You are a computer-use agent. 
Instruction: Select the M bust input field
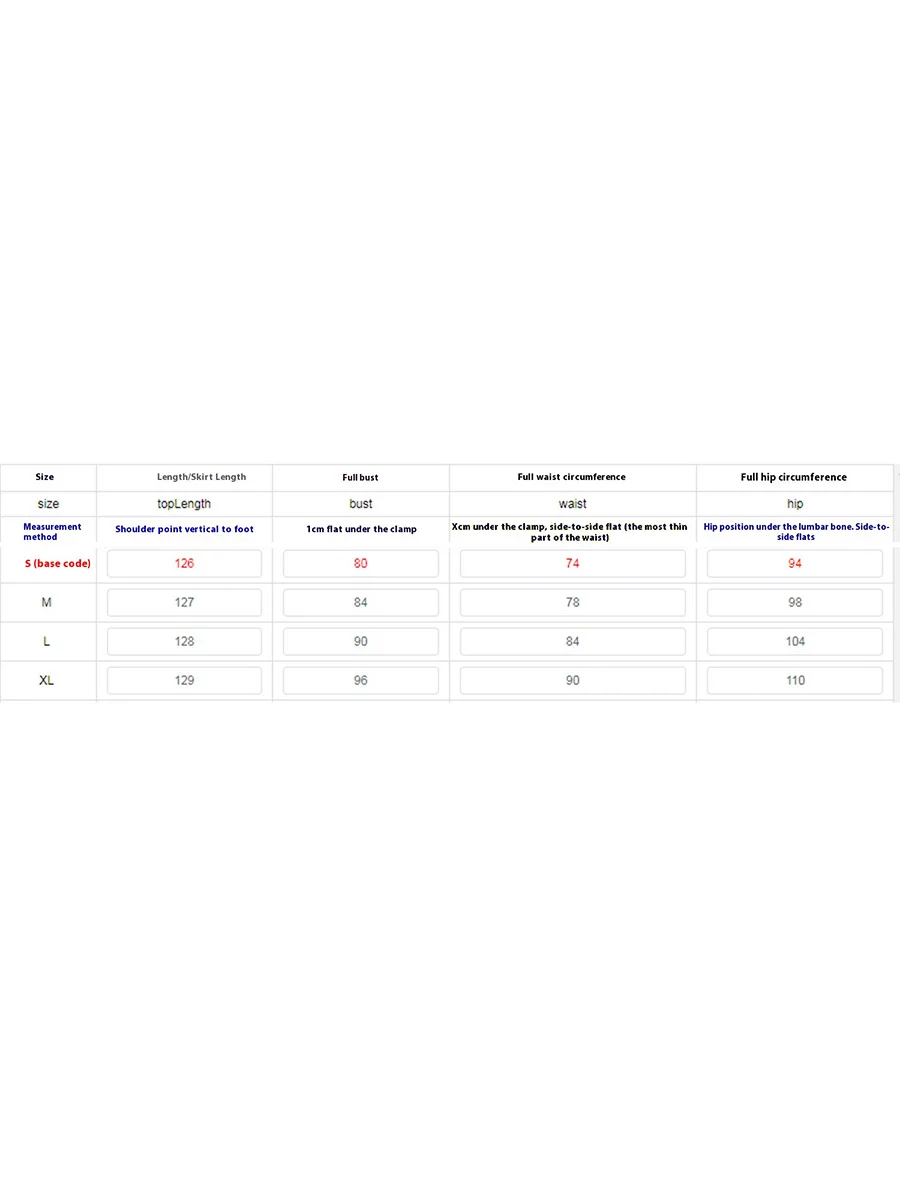pyautogui.click(x=360, y=603)
